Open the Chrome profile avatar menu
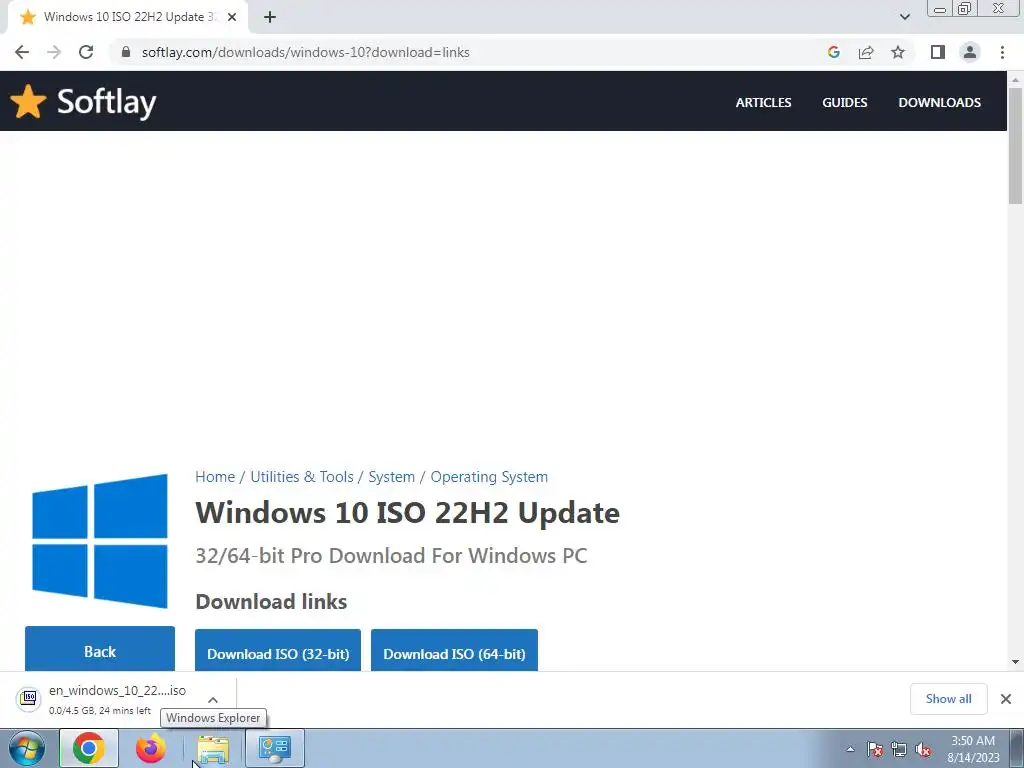This screenshot has height=768, width=1024. (x=970, y=52)
